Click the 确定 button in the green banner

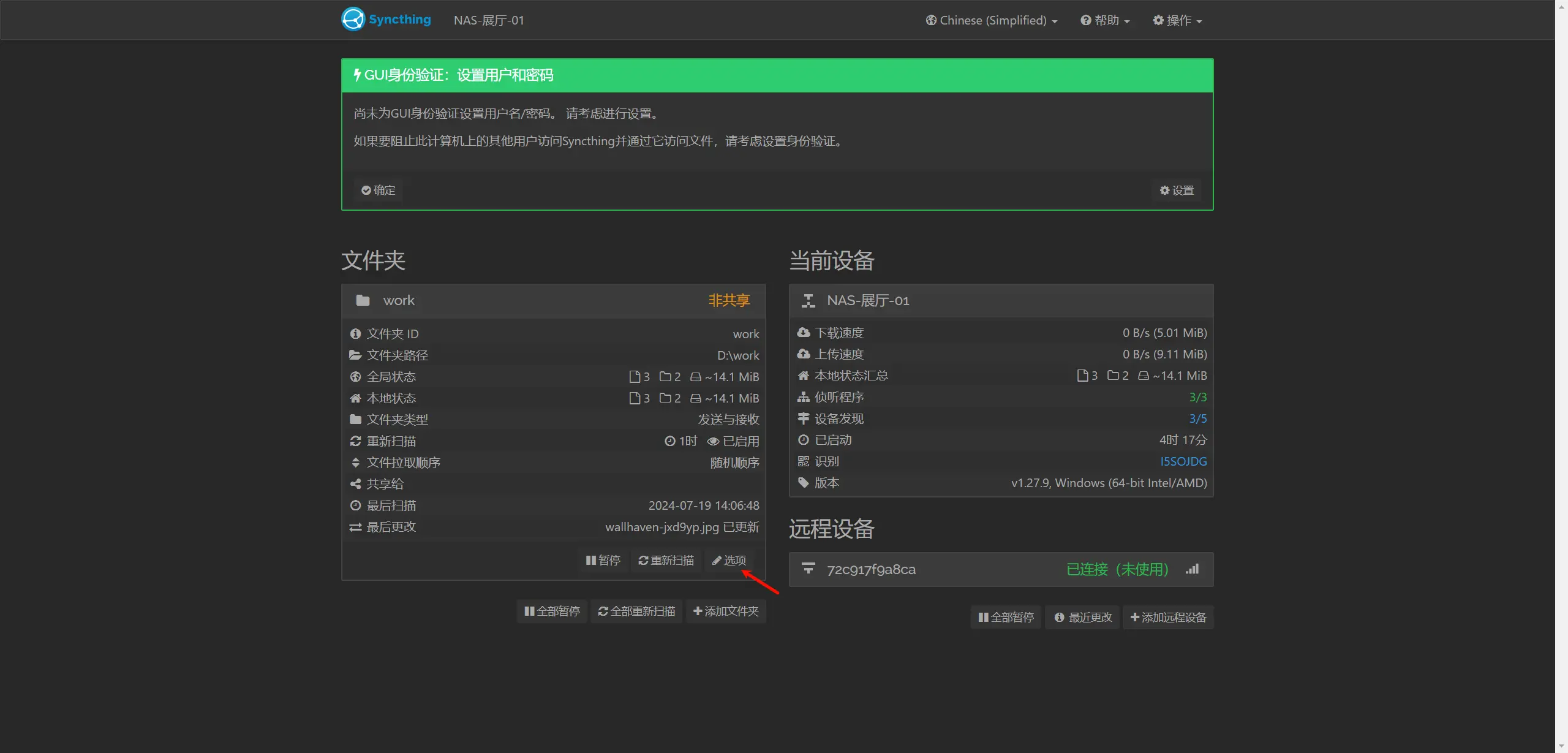(x=378, y=190)
